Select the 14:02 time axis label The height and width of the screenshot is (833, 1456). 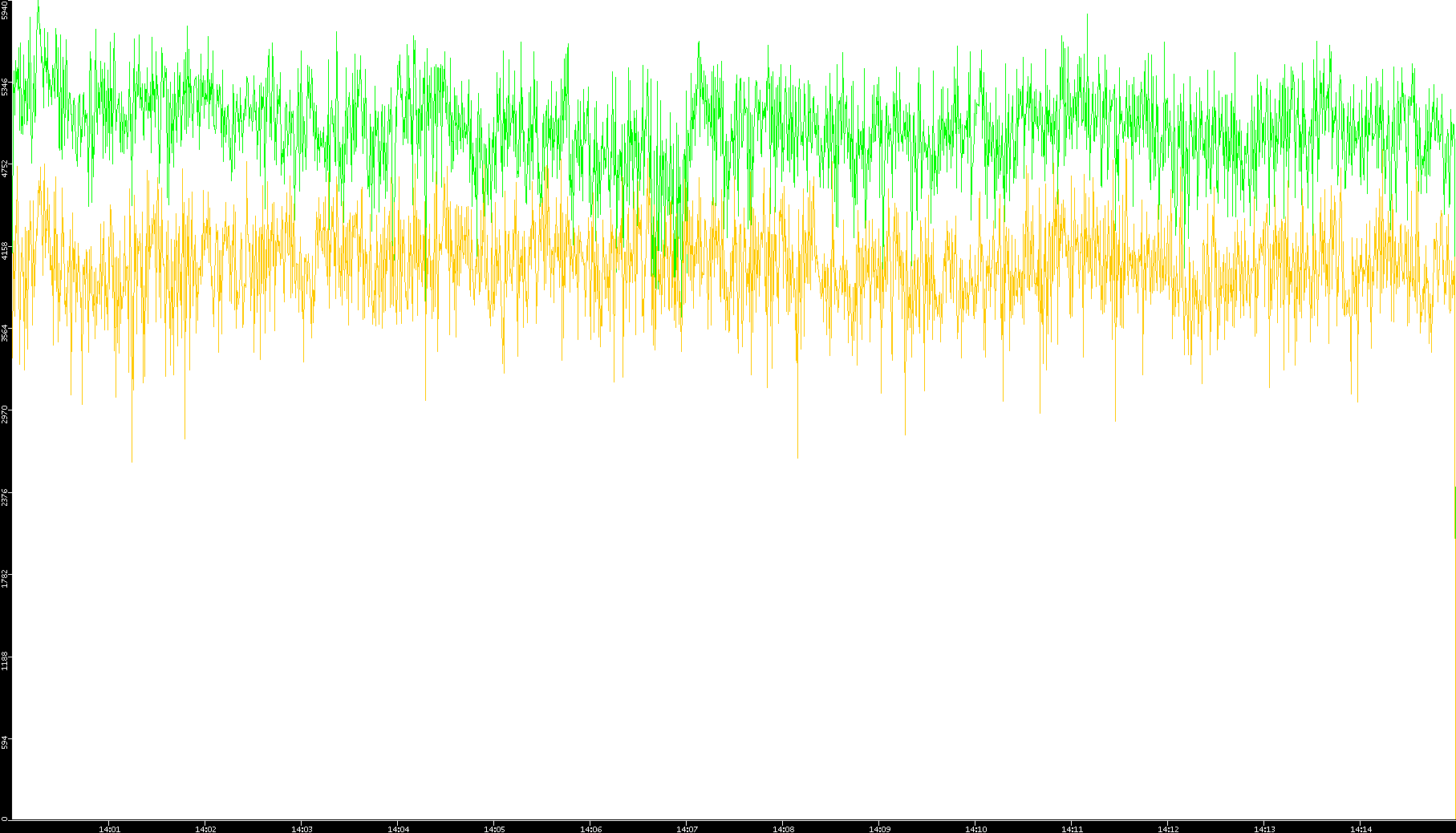(205, 828)
